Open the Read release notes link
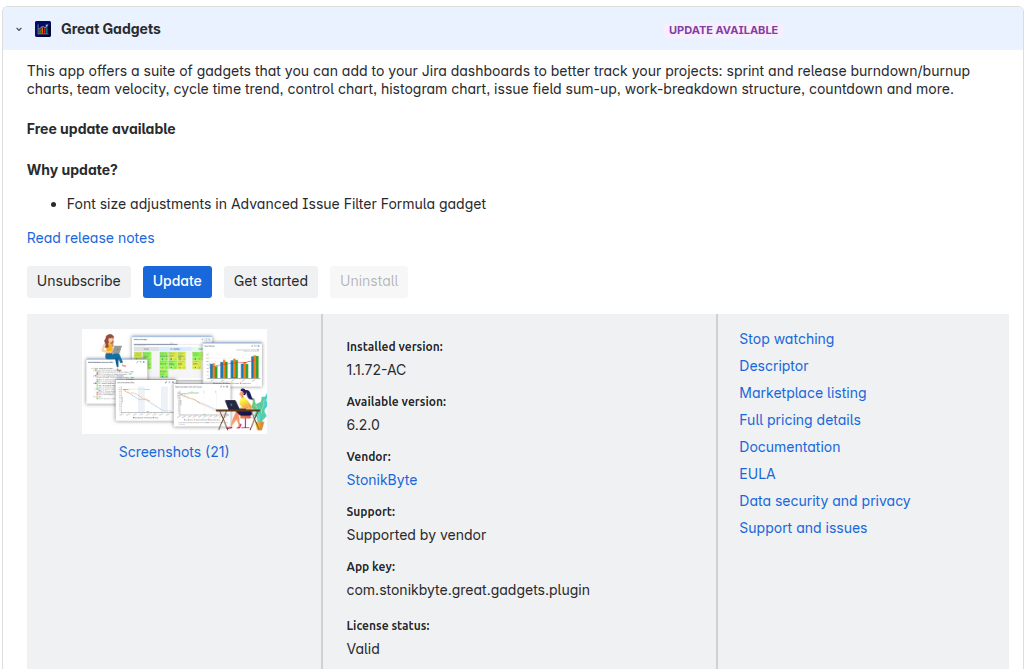 point(91,238)
